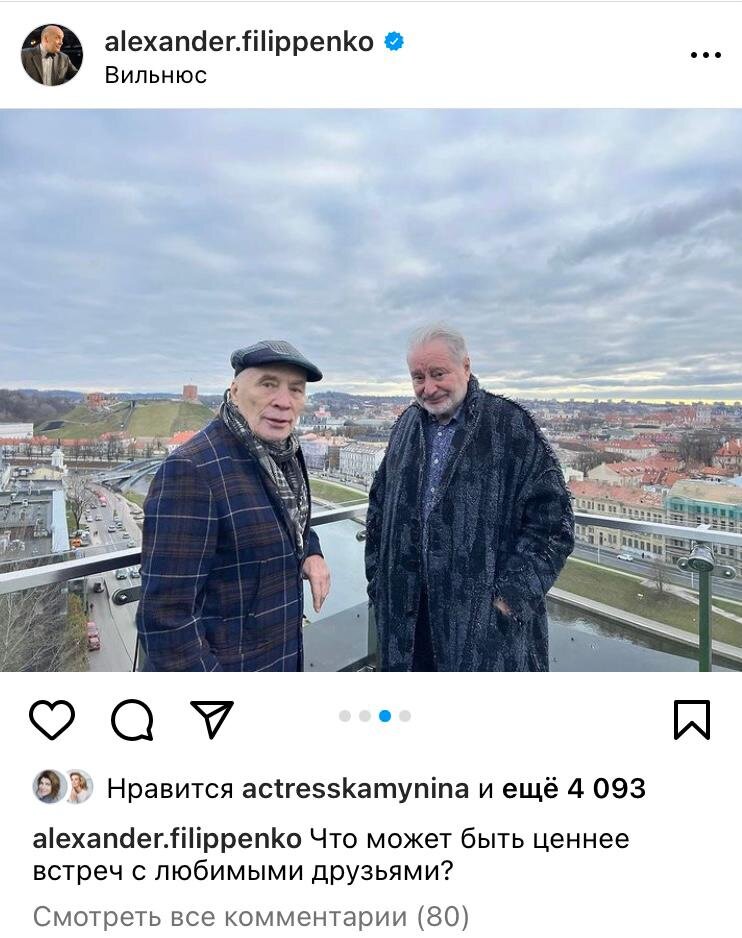Tap the verified blue badge
This screenshot has height=938, width=742.
coord(394,42)
